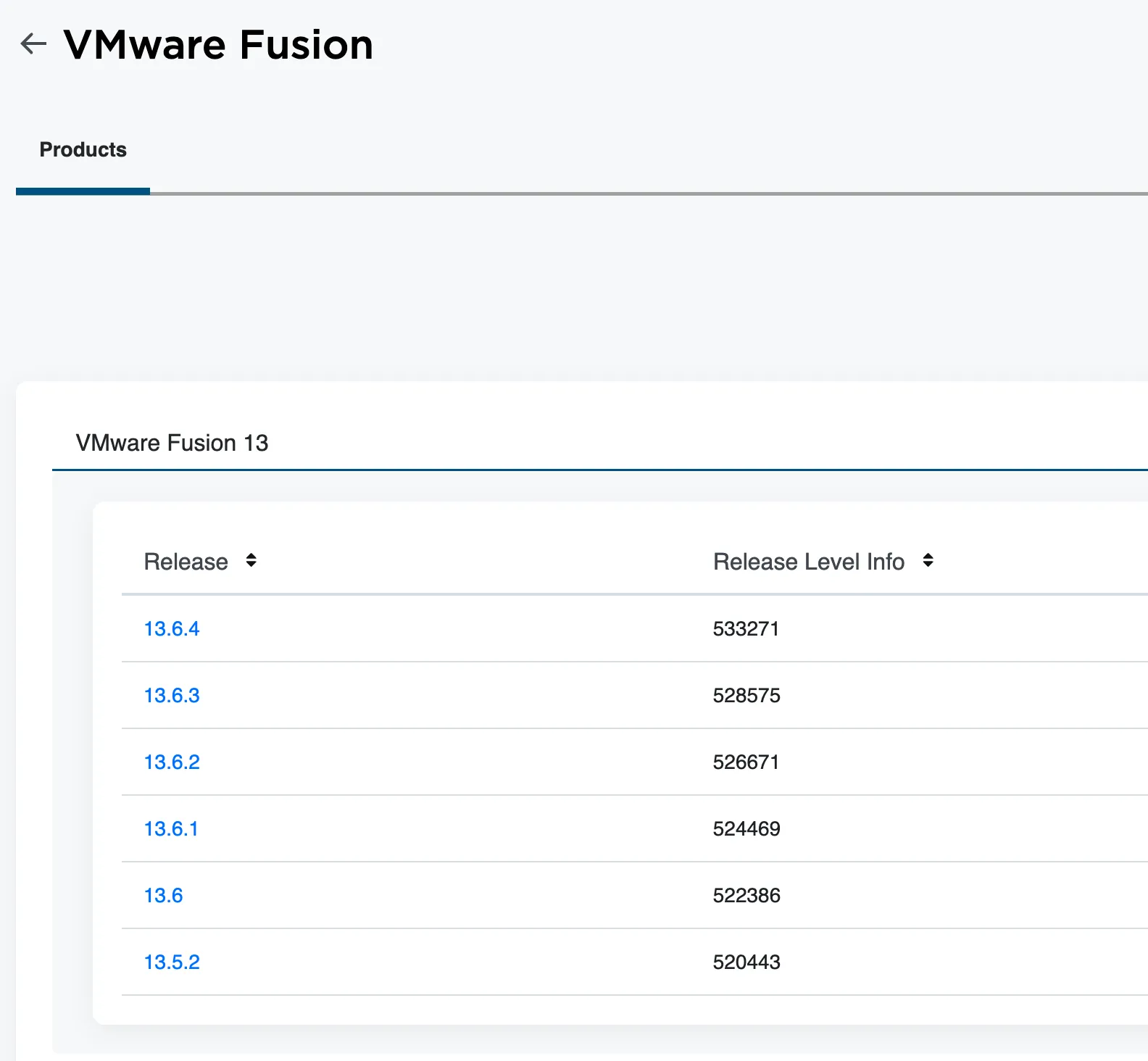Open release 13.6.2 link

[172, 762]
